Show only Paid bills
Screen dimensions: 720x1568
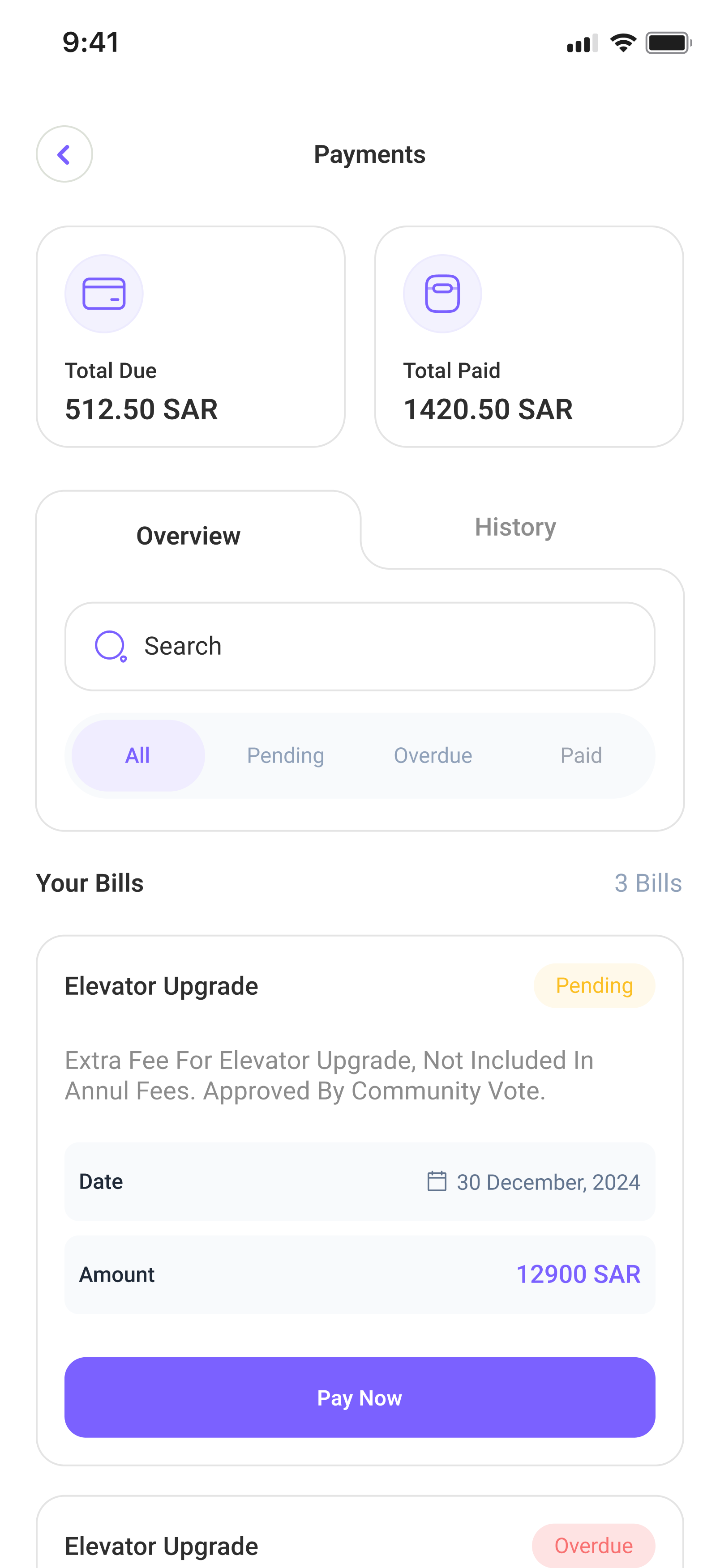(580, 755)
